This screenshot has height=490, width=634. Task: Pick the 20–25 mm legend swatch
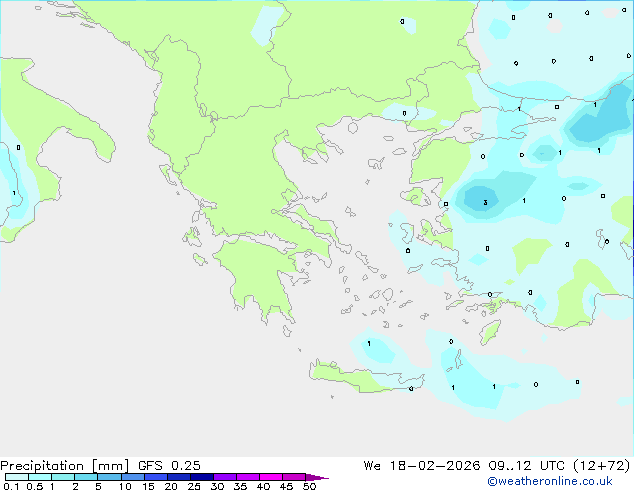(x=179, y=477)
